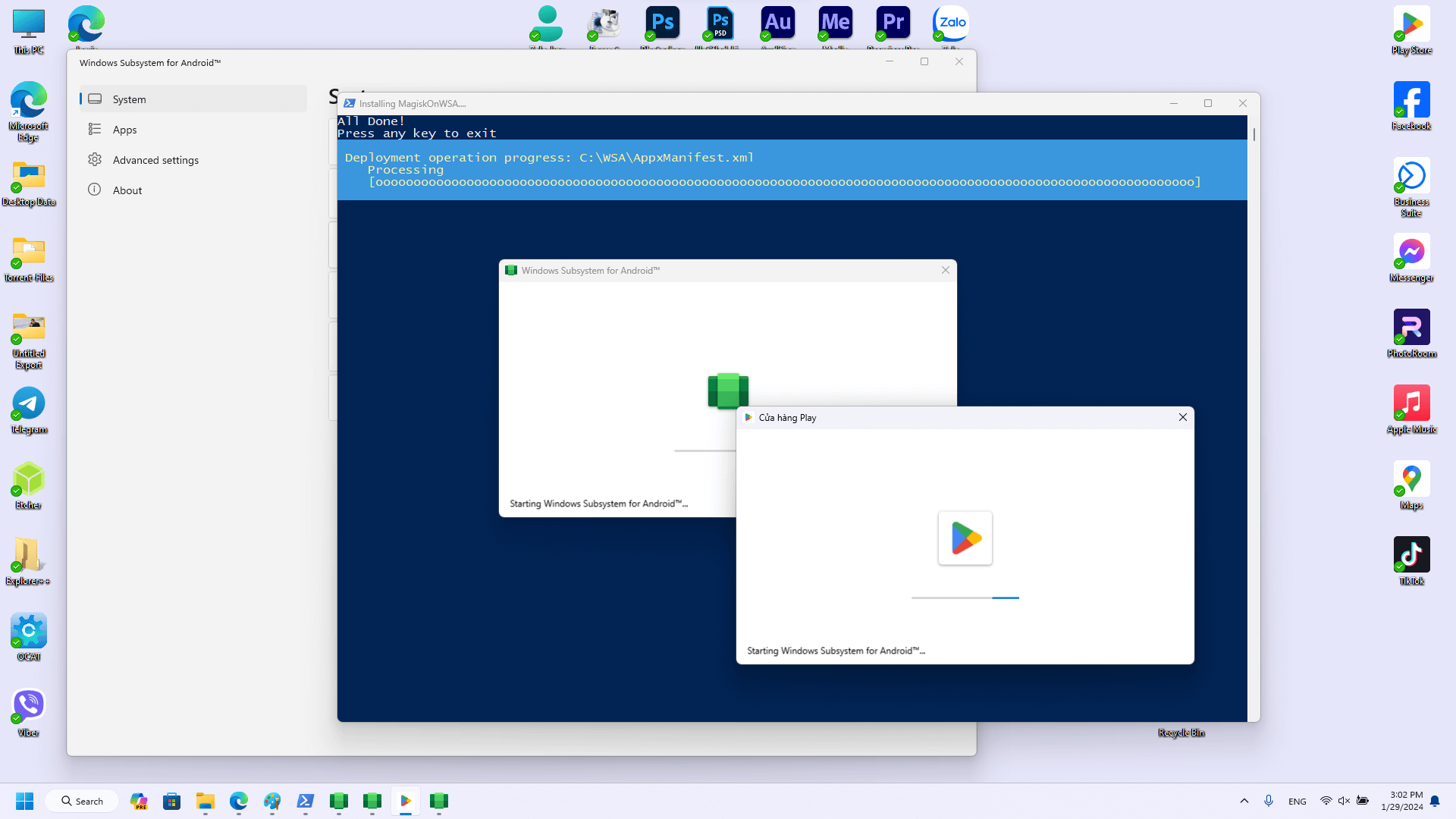Screen dimensions: 1456x819
Task: Open Wi-Fi network tray icon
Action: 1326,801
